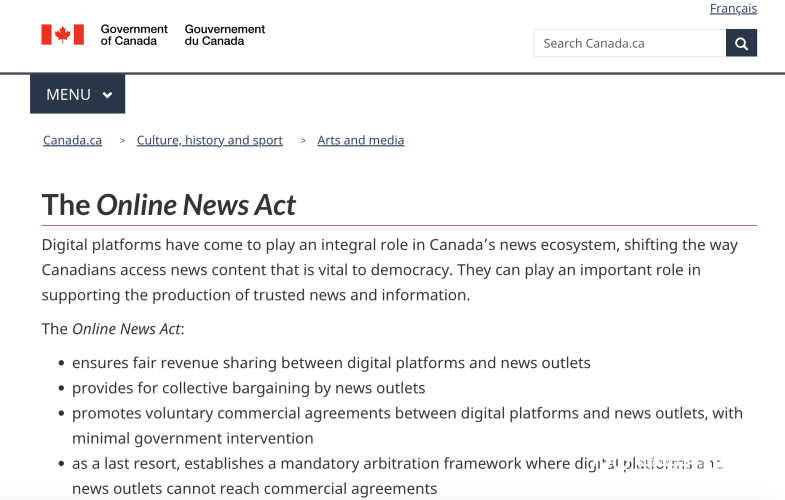
Task: Click the intro paragraph about digital platforms
Action: 389,270
